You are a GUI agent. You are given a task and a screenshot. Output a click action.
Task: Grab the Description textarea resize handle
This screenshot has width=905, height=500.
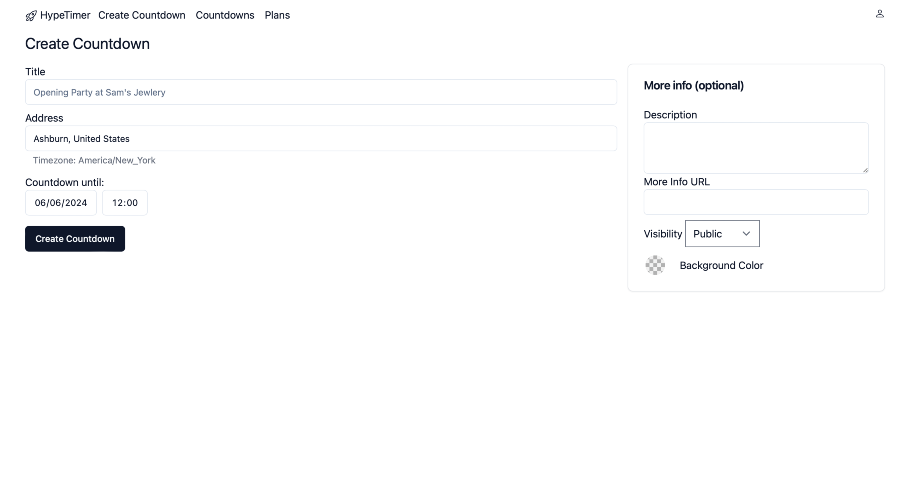click(865, 170)
